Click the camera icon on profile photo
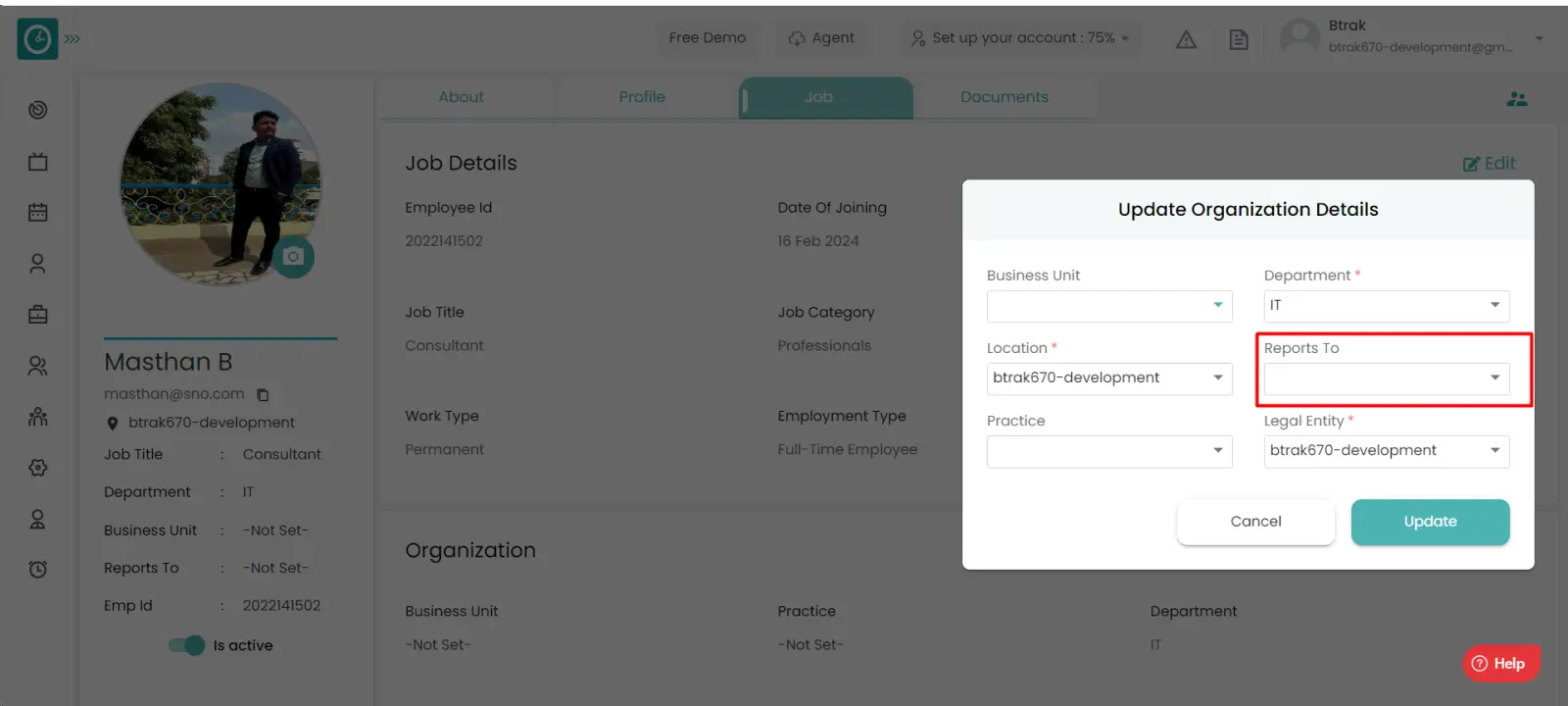Viewport: 1568px width, 706px height. 293,257
